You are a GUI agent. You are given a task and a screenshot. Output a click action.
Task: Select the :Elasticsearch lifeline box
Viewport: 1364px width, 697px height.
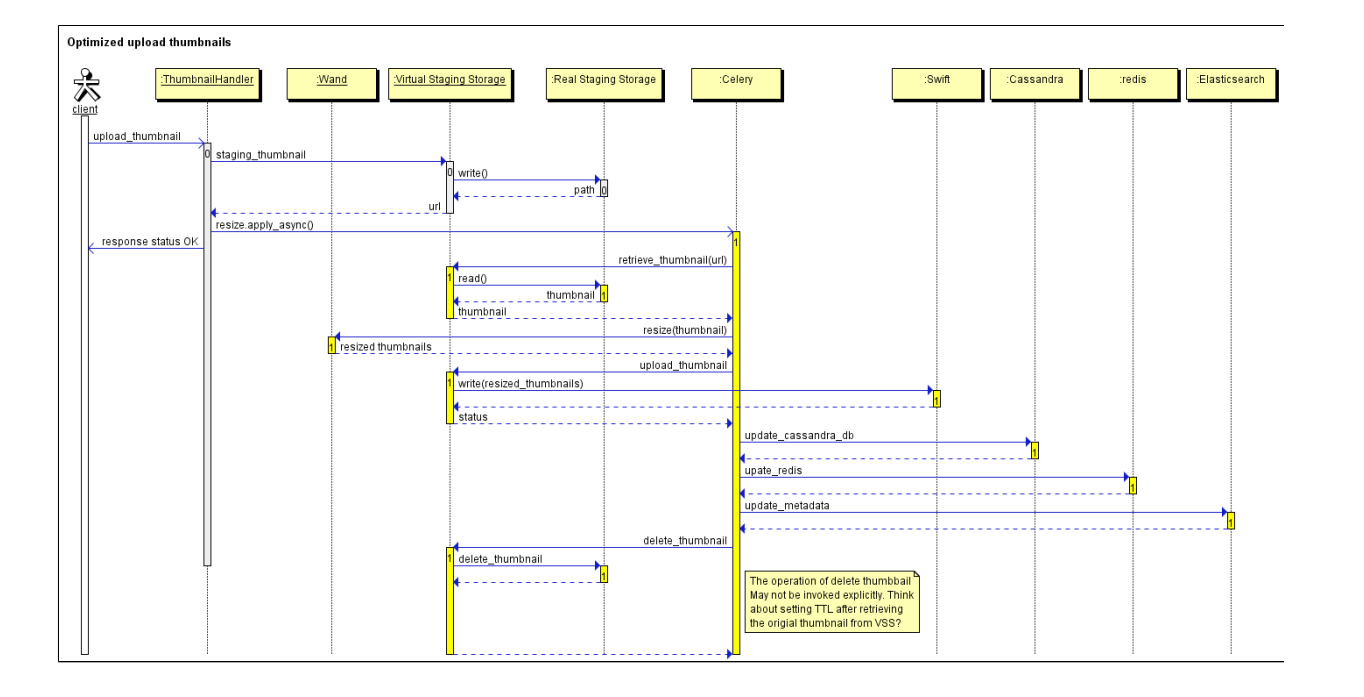coord(1231,79)
